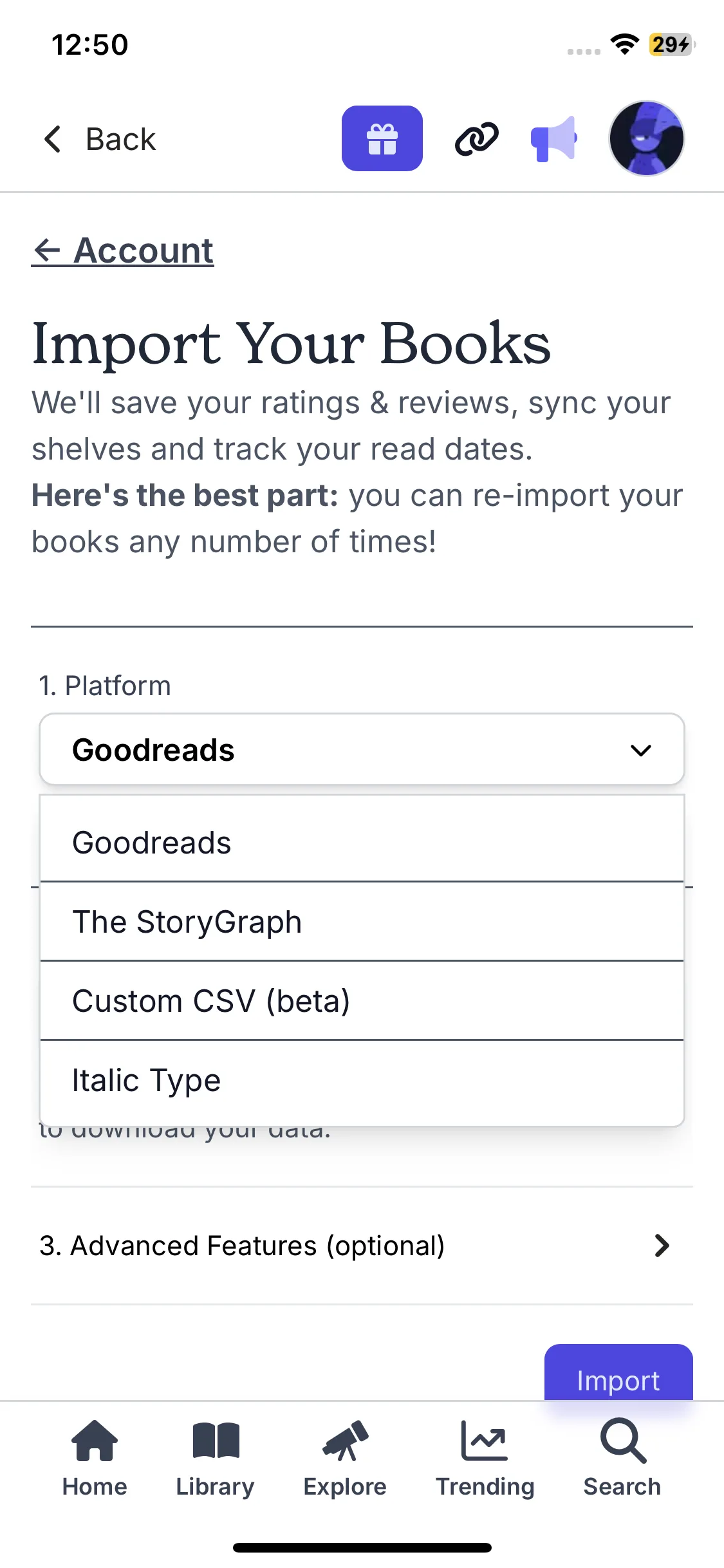Expand Advanced Features (optional) section
Viewport: 724px width, 1568px height.
242,1246
